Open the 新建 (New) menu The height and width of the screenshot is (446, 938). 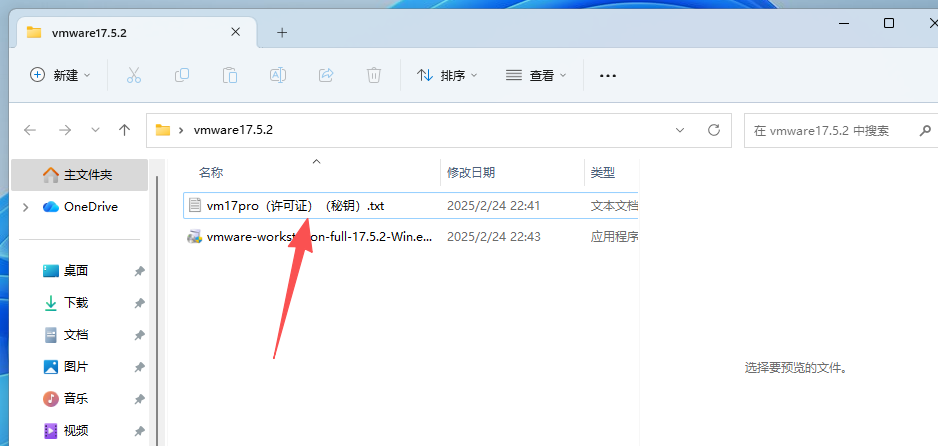tap(60, 75)
